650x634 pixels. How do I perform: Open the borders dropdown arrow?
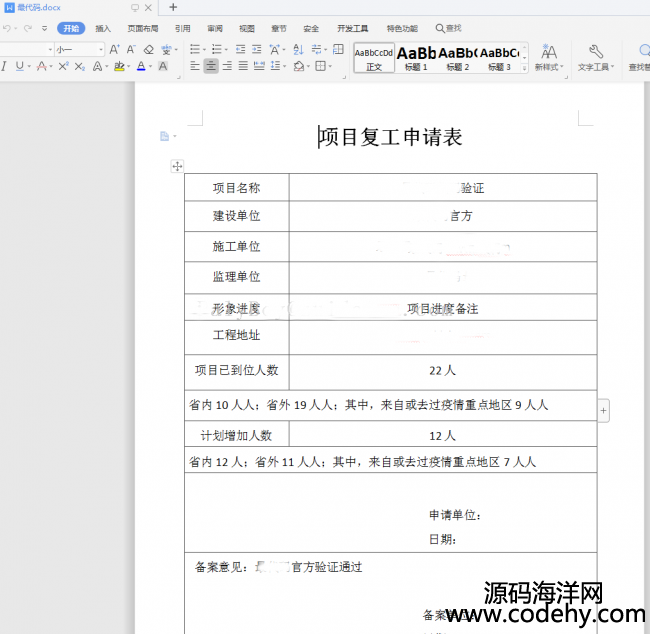click(x=330, y=66)
